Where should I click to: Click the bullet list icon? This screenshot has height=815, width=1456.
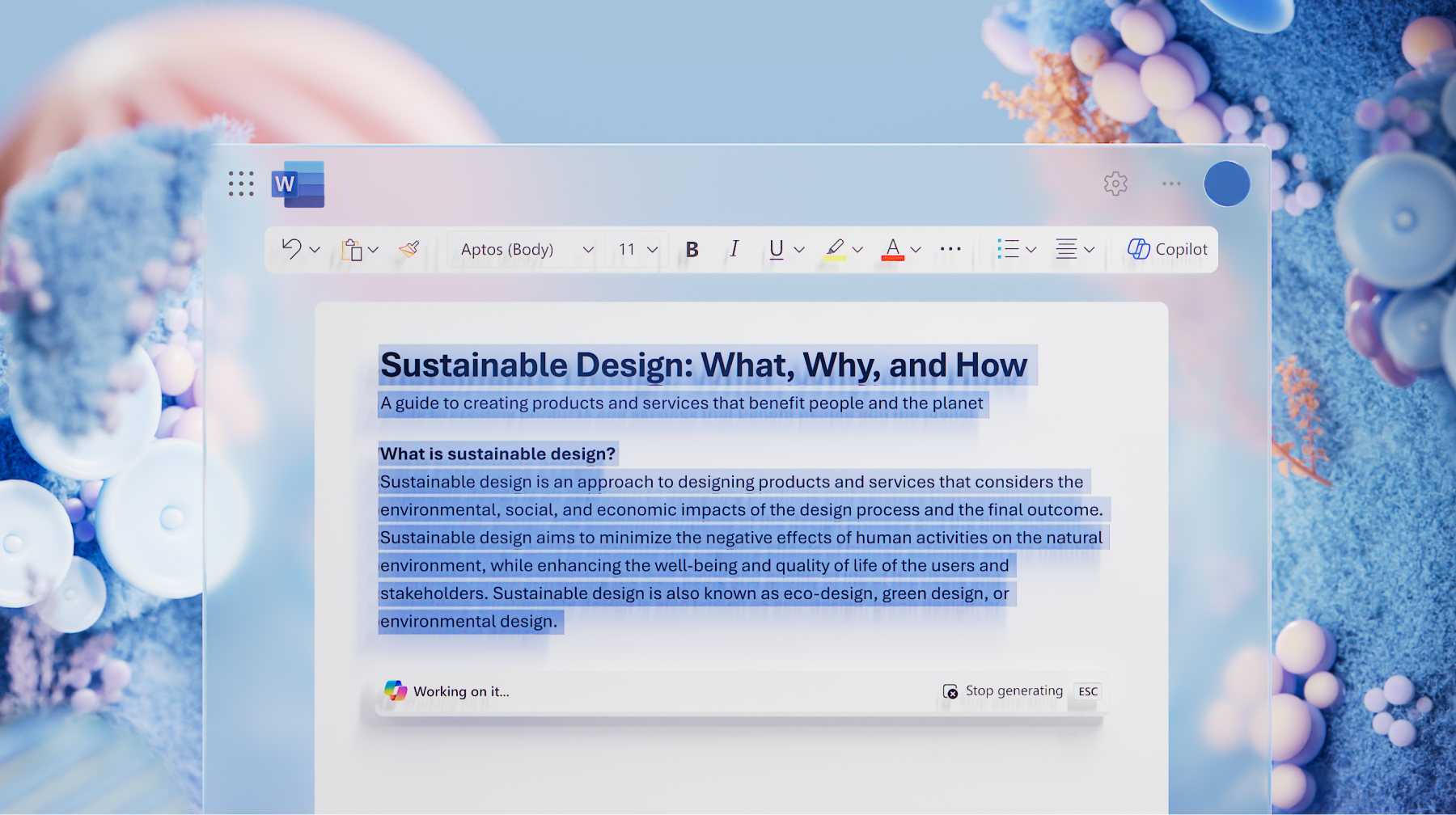point(1007,249)
